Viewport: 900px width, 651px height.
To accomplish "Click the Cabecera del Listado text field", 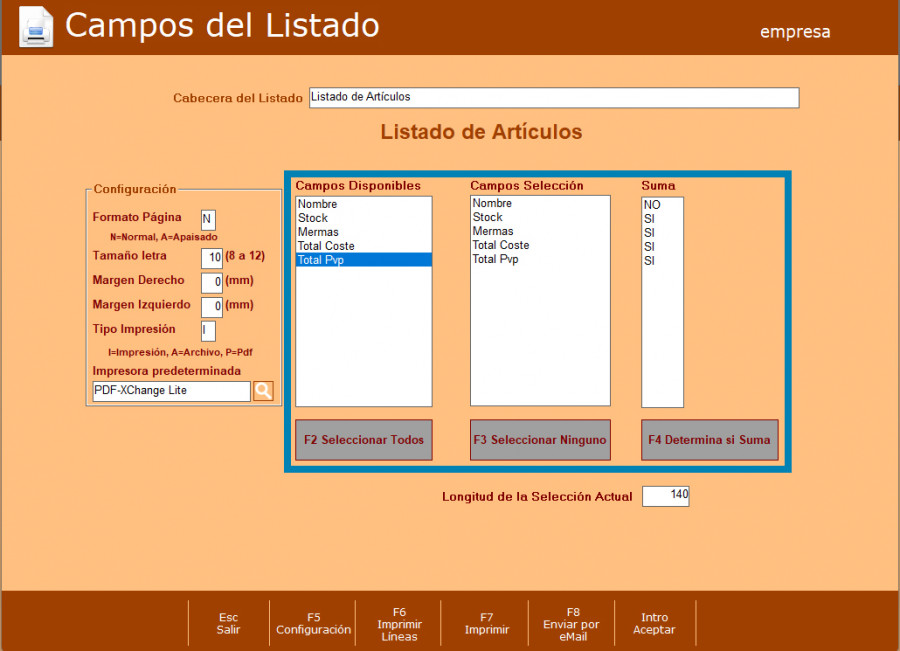I will pyautogui.click(x=554, y=98).
